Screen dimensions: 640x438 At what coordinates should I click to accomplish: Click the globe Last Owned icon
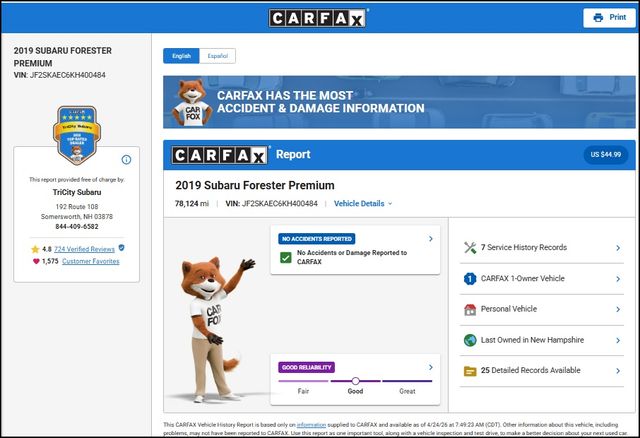click(x=470, y=340)
